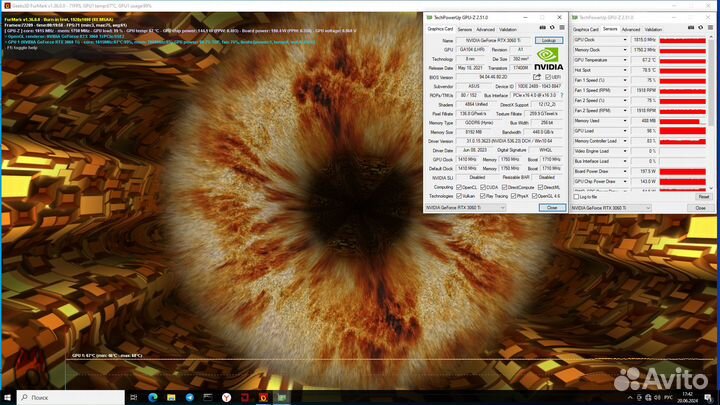Open the Windows Start menu
This screenshot has width=720, height=405.
click(7, 397)
